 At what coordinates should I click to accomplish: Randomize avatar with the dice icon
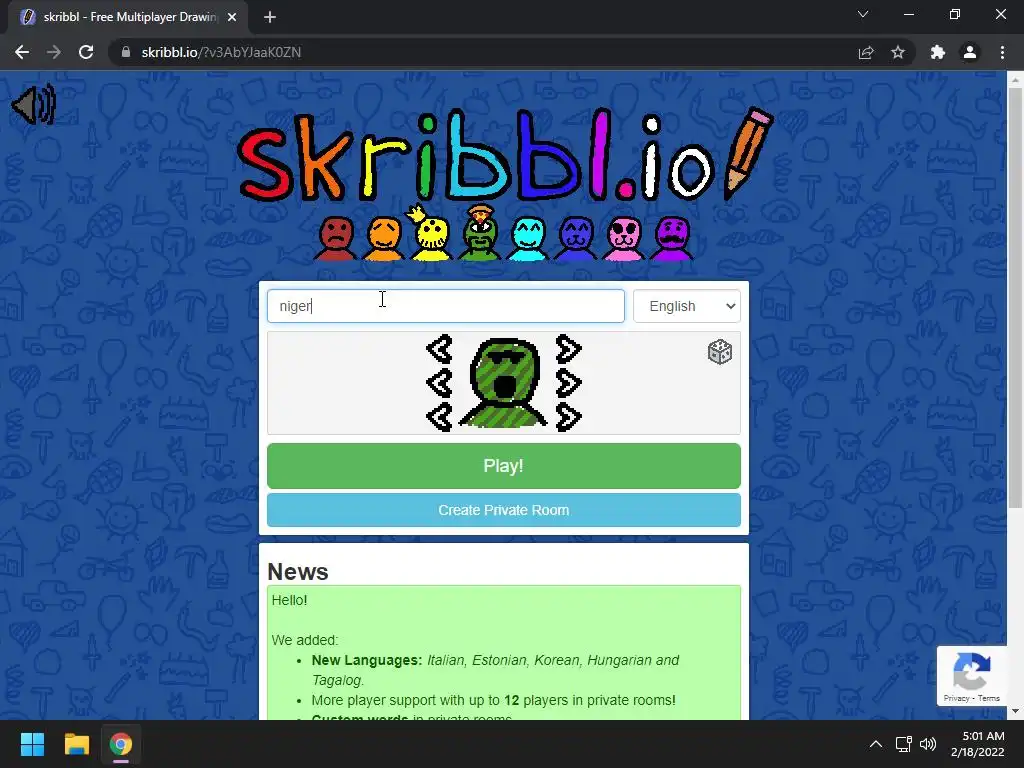point(720,352)
